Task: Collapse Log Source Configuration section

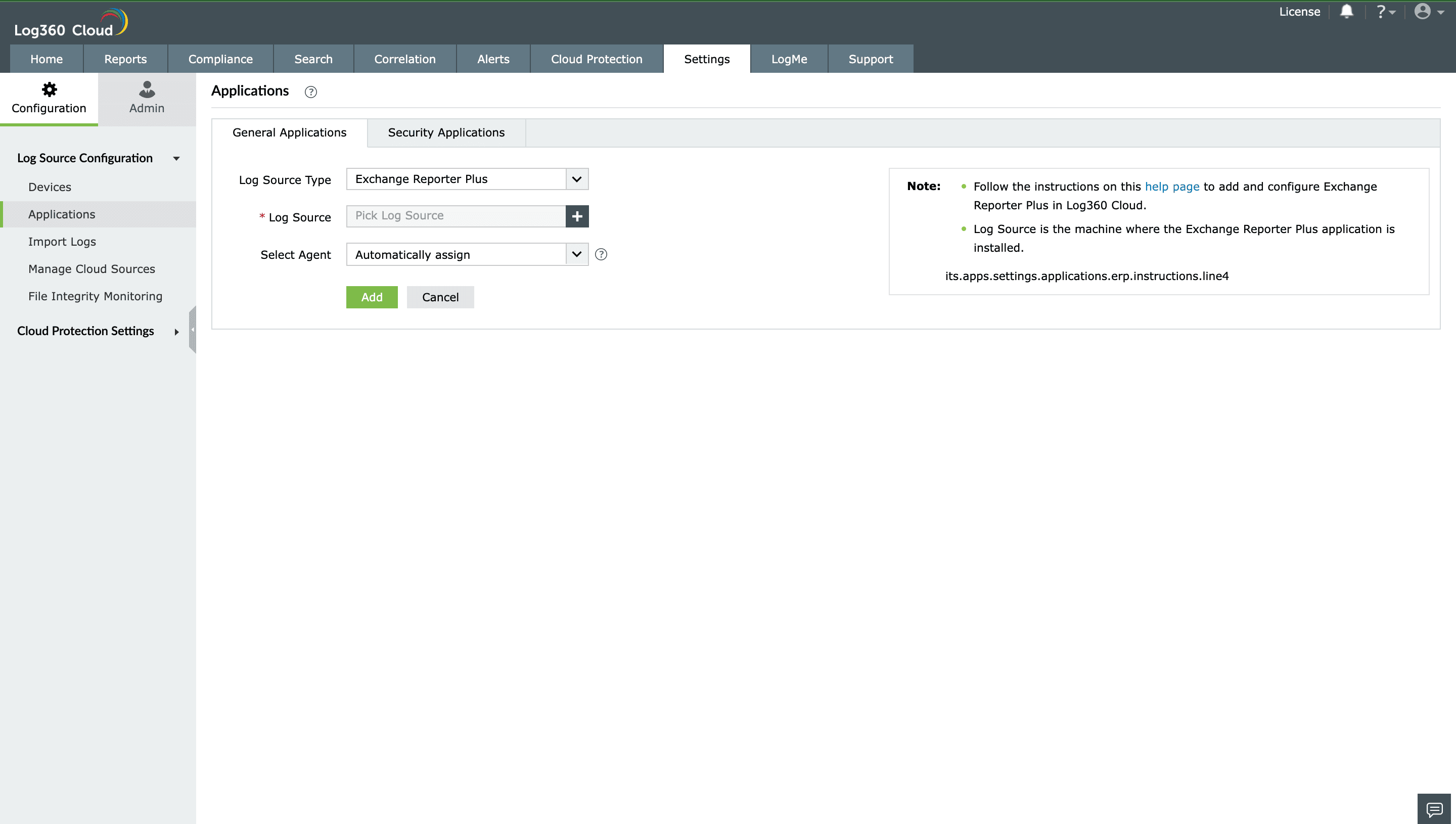Action: click(x=176, y=158)
